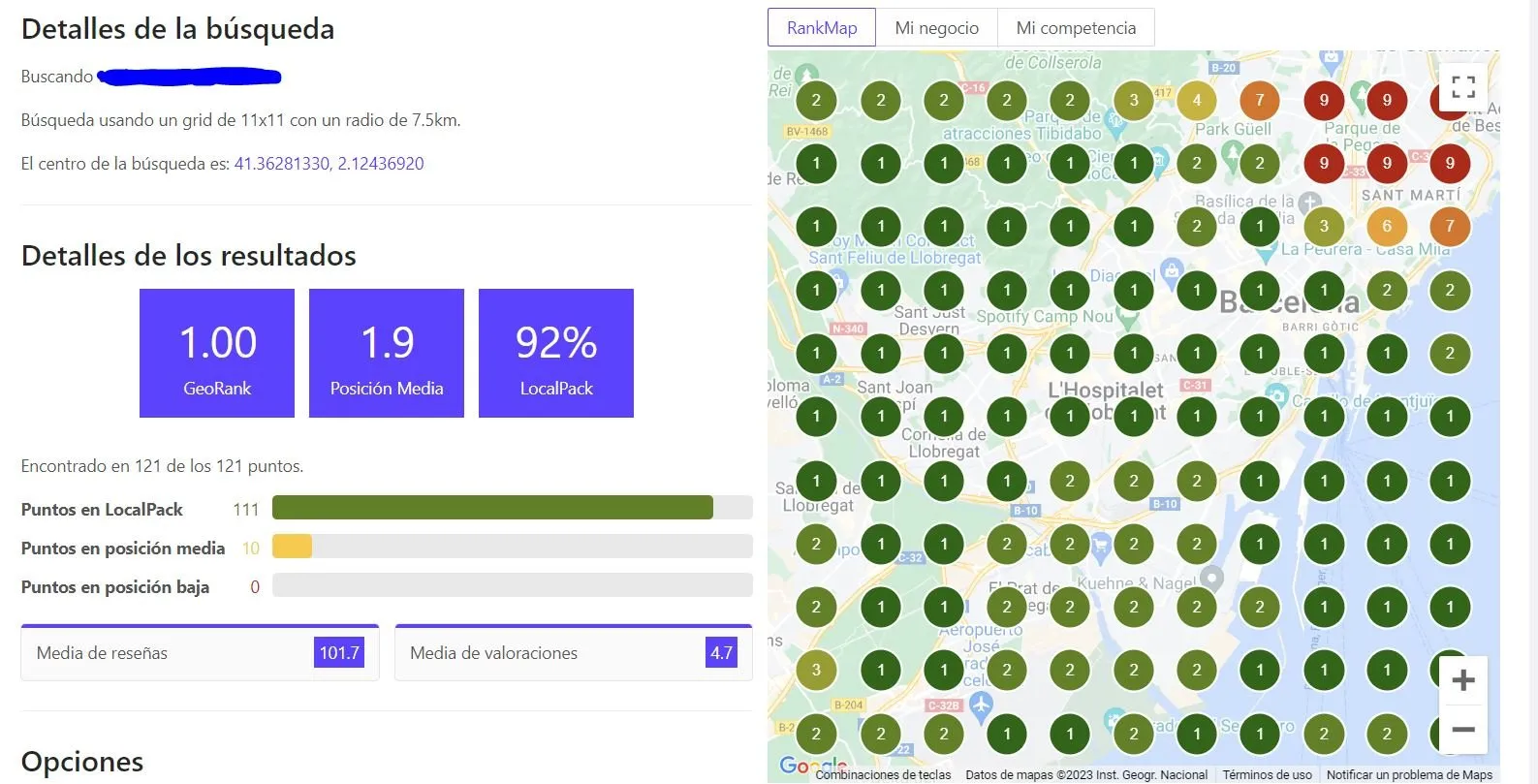This screenshot has width=1538, height=784.
Task: Switch to the Mi negocio tab
Action: (936, 27)
